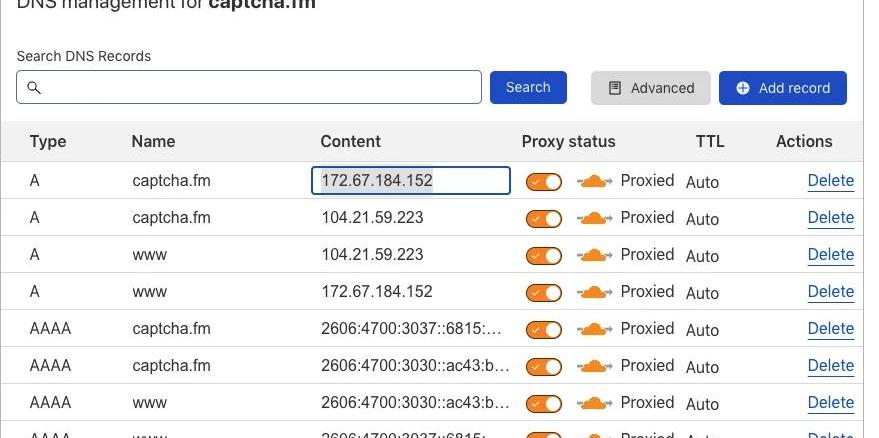Open TTL Auto setting for www 172.67.184.152
The width and height of the screenshot is (879, 438).
(702, 293)
